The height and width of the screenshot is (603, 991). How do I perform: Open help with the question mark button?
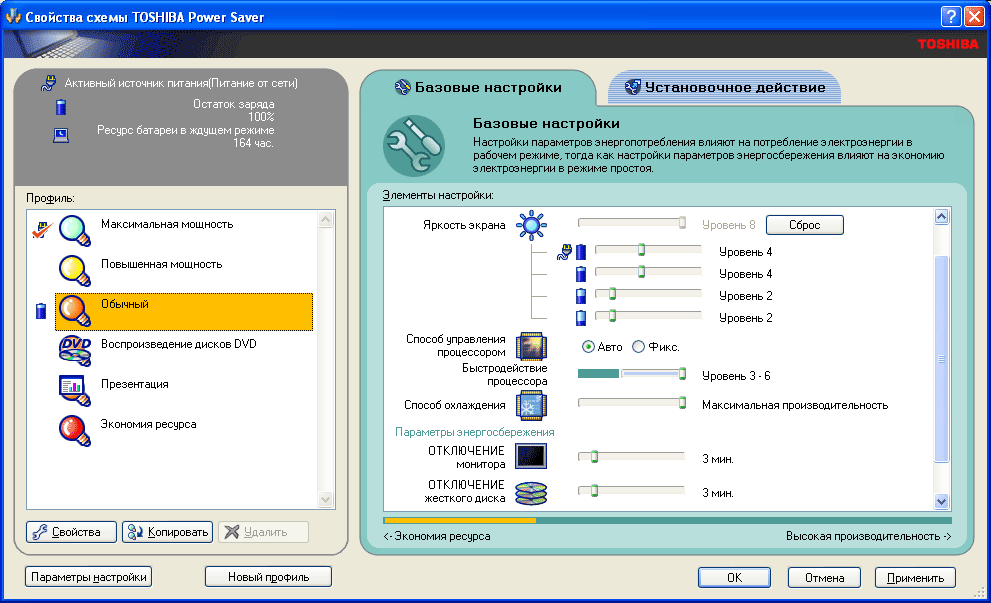tap(951, 16)
